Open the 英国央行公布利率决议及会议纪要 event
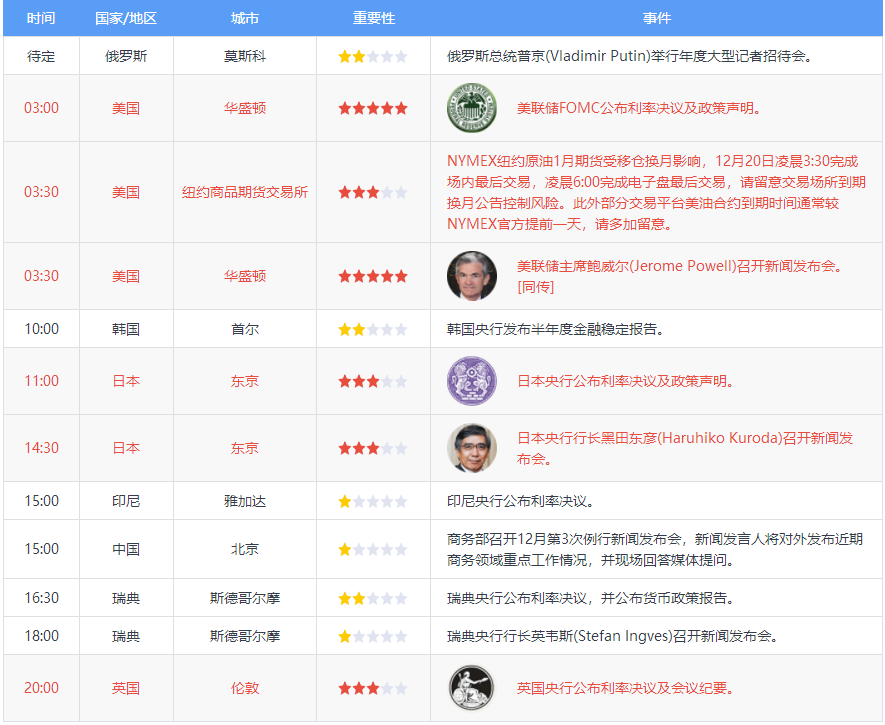 click(x=625, y=688)
